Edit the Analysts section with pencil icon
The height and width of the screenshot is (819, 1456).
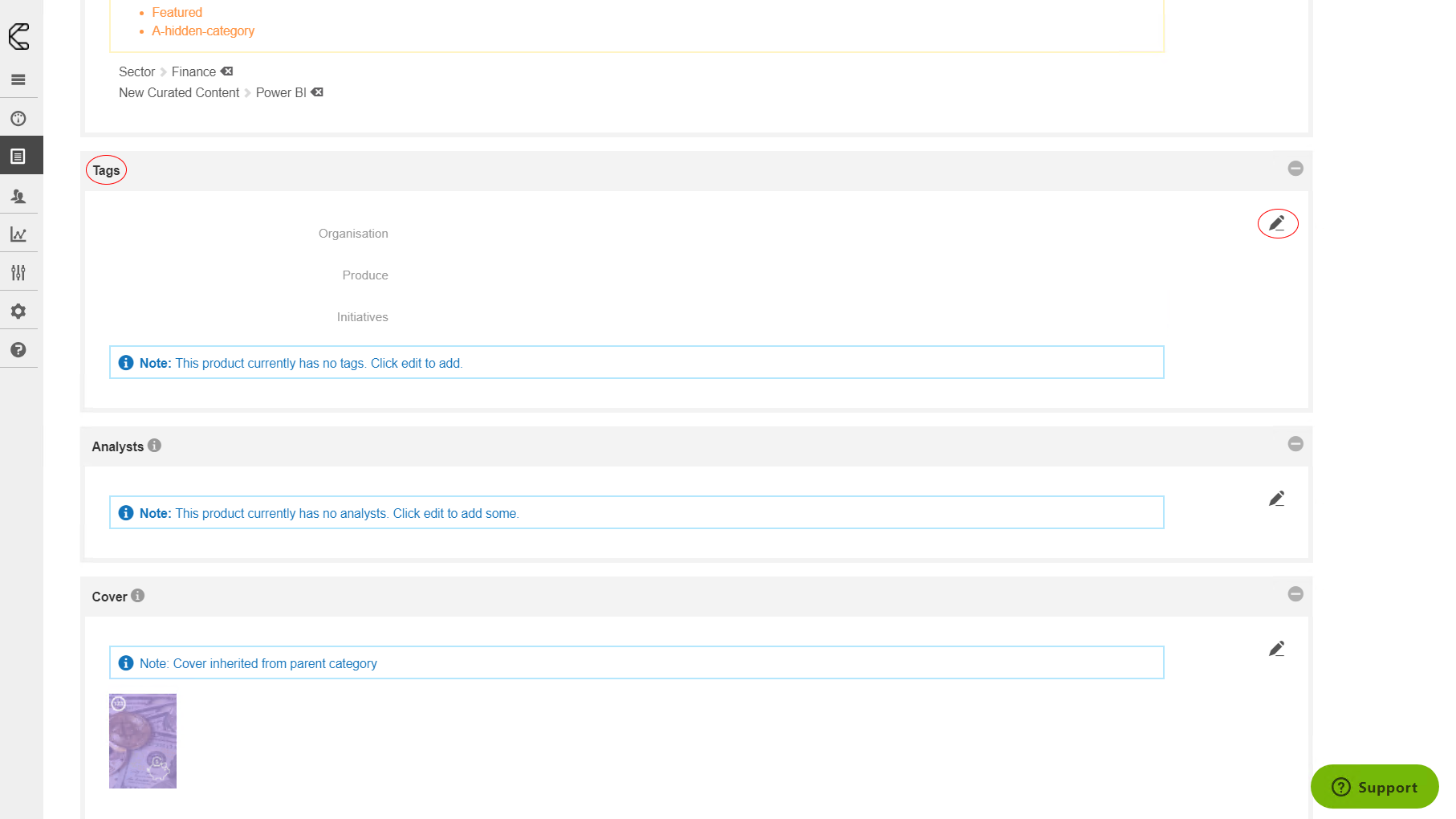coord(1277,499)
